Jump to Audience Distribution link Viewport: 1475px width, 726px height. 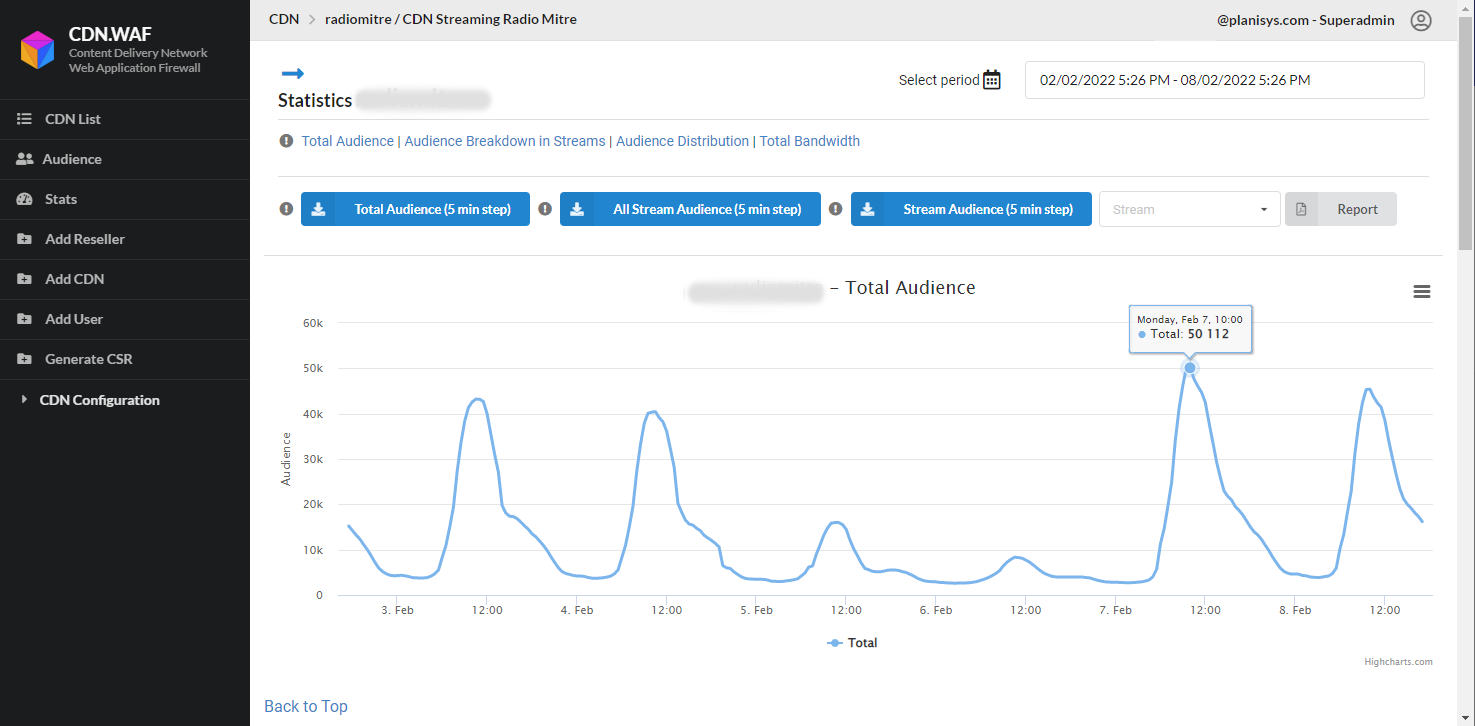pos(682,141)
